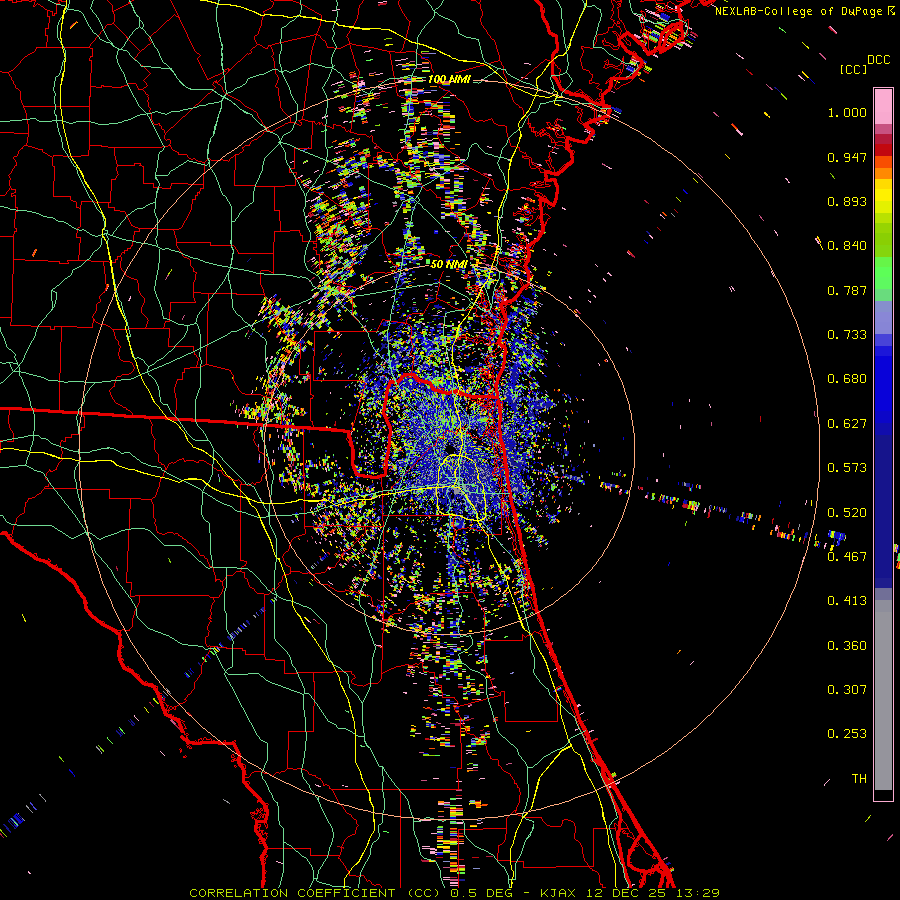The height and width of the screenshot is (900, 900).
Task: Click the 0.307 legend value
Action: pyautogui.click(x=847, y=690)
